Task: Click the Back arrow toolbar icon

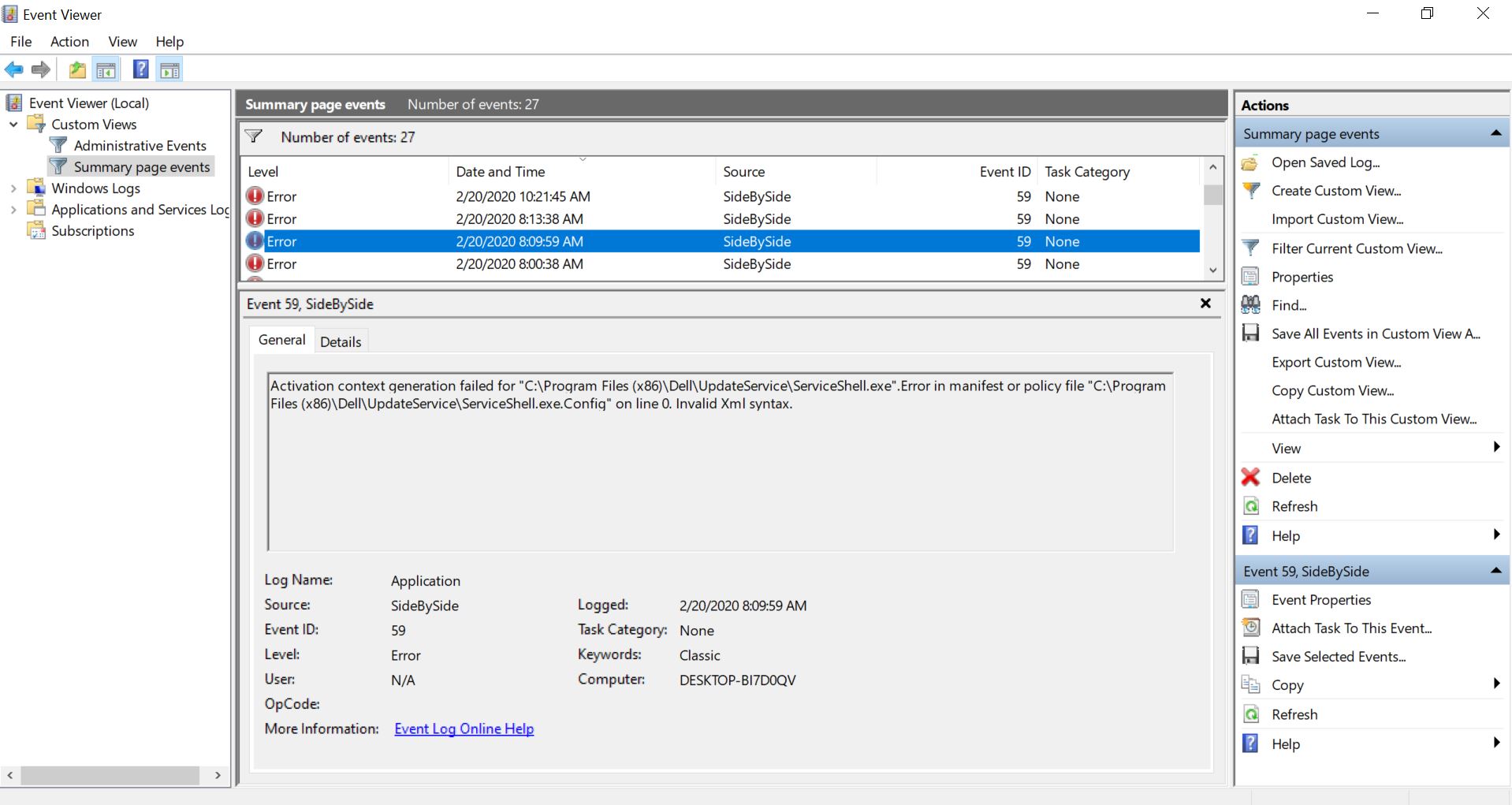Action: [14, 70]
